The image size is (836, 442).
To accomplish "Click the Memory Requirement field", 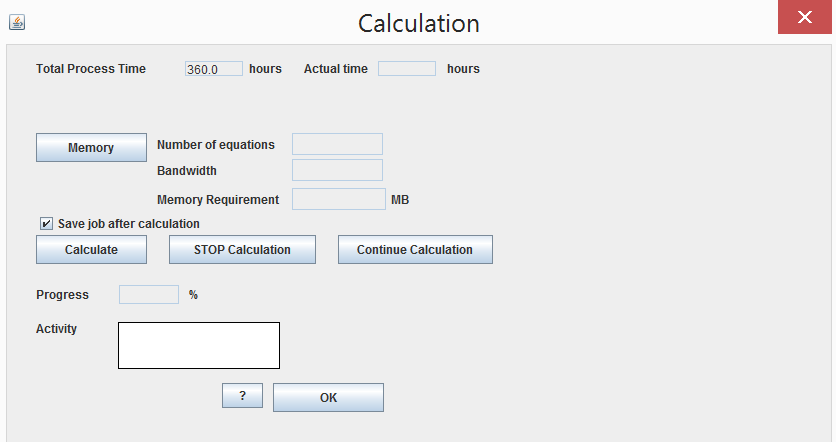I will 339,199.
